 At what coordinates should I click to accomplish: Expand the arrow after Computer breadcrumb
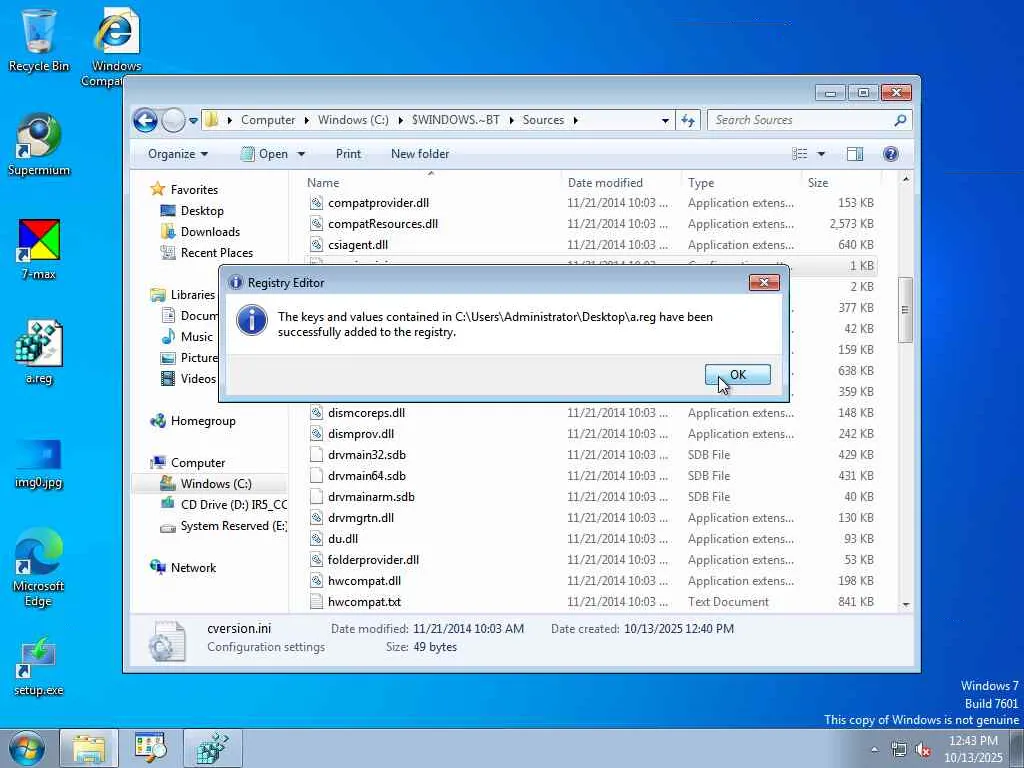coord(306,120)
